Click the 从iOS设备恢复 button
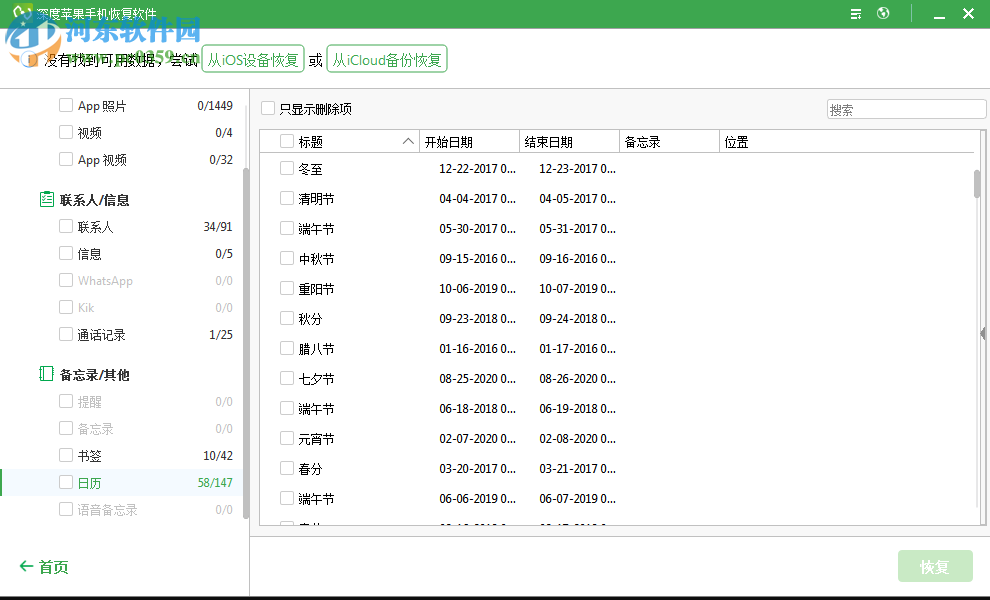Image resolution: width=990 pixels, height=600 pixels. coord(253,58)
